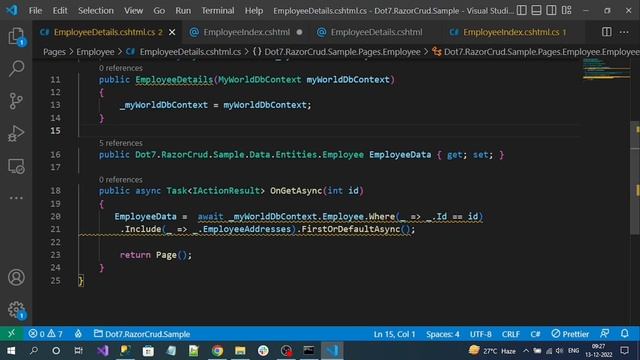Open Google Chrome from taskbar
Image resolution: width=640 pixels, height=360 pixels.
pos(217,351)
